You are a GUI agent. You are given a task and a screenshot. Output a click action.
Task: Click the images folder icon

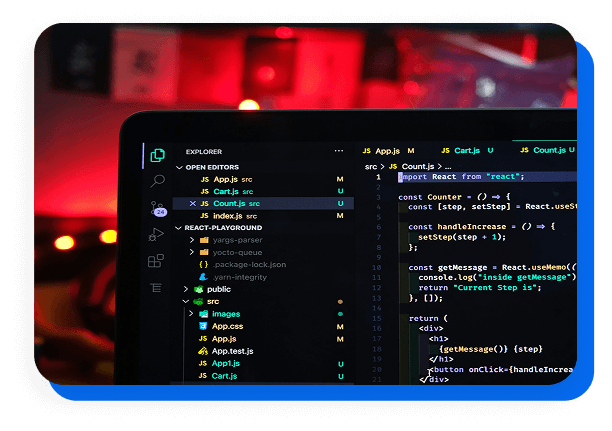click(x=203, y=313)
